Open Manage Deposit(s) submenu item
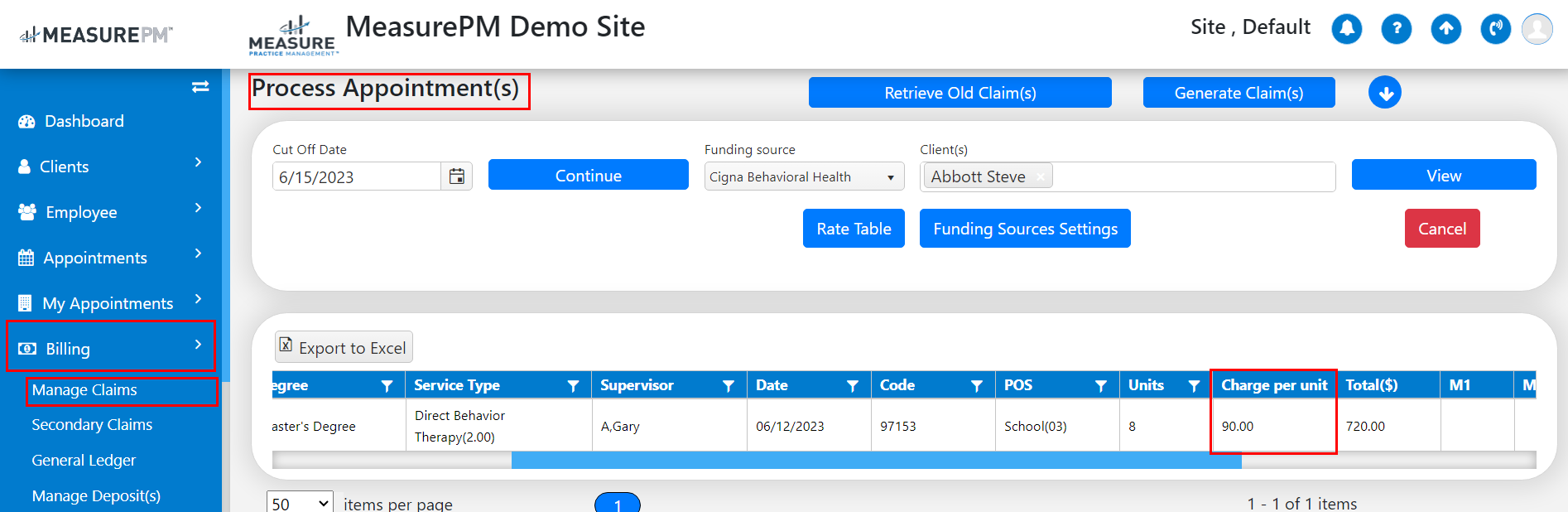The image size is (1568, 512). tap(96, 496)
